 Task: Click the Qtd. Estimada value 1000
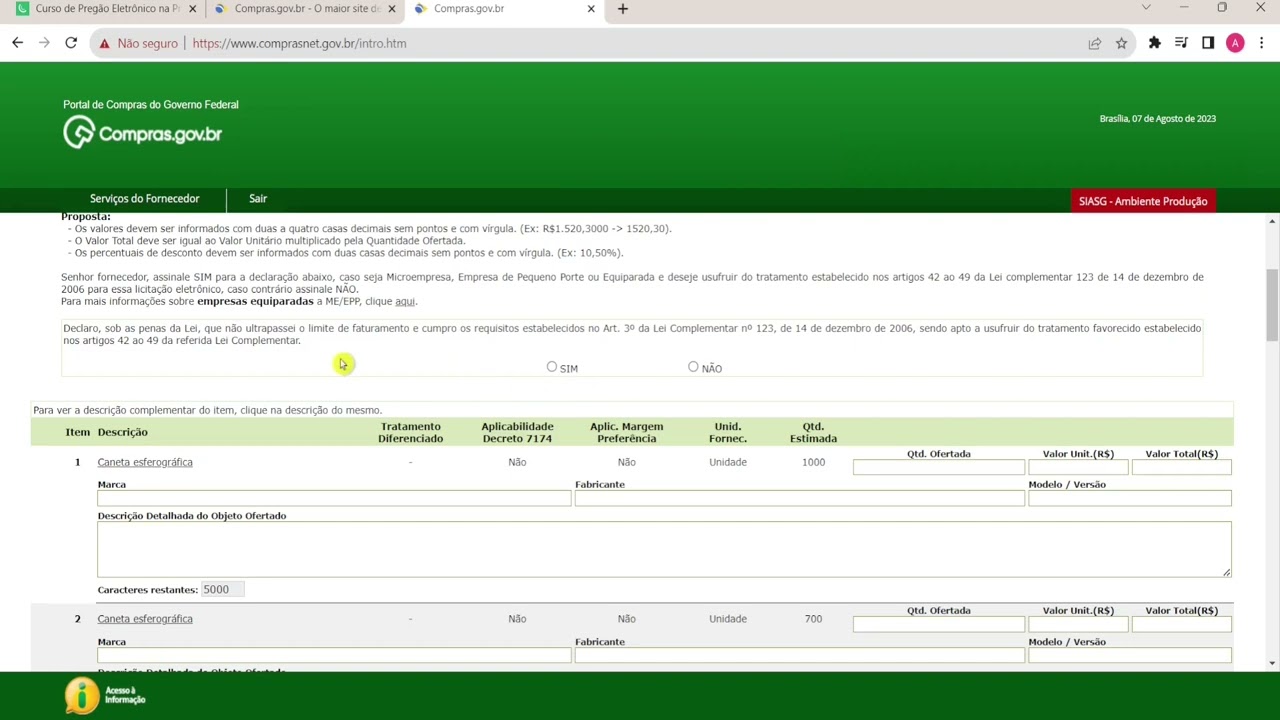point(813,462)
